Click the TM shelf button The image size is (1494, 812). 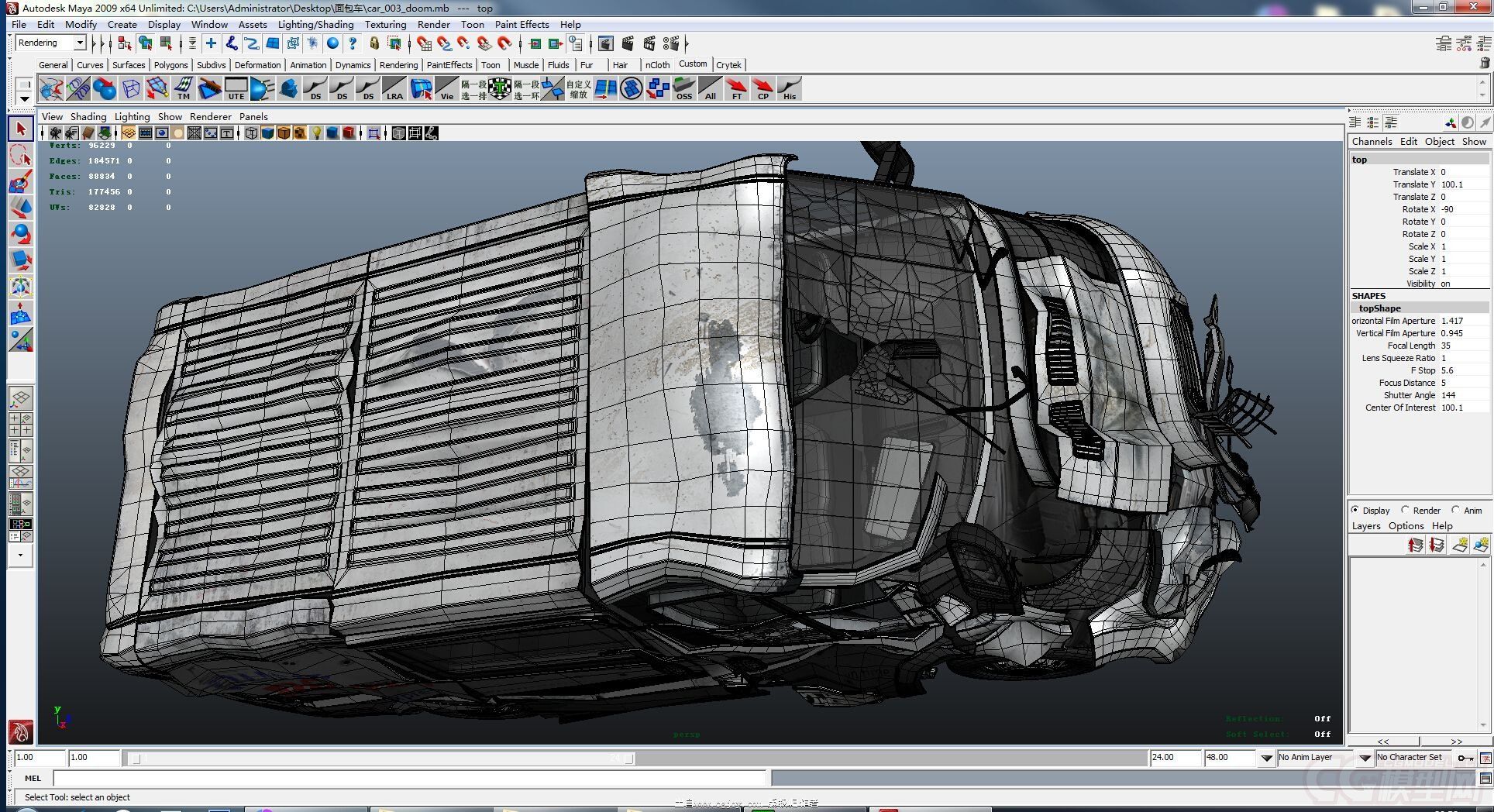pos(184,88)
